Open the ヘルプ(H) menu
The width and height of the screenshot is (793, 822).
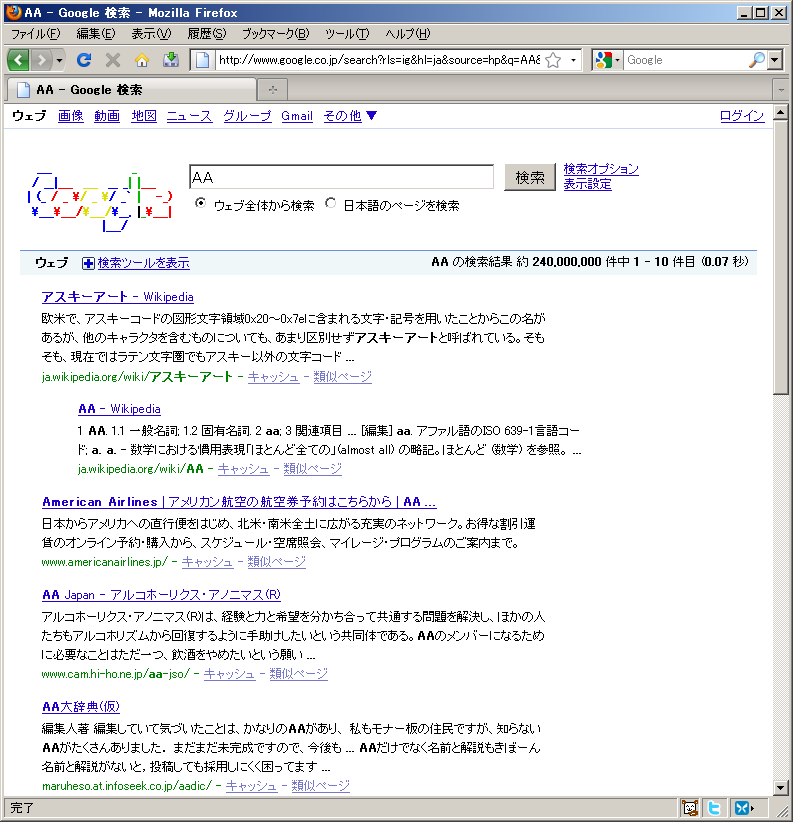tap(408, 34)
